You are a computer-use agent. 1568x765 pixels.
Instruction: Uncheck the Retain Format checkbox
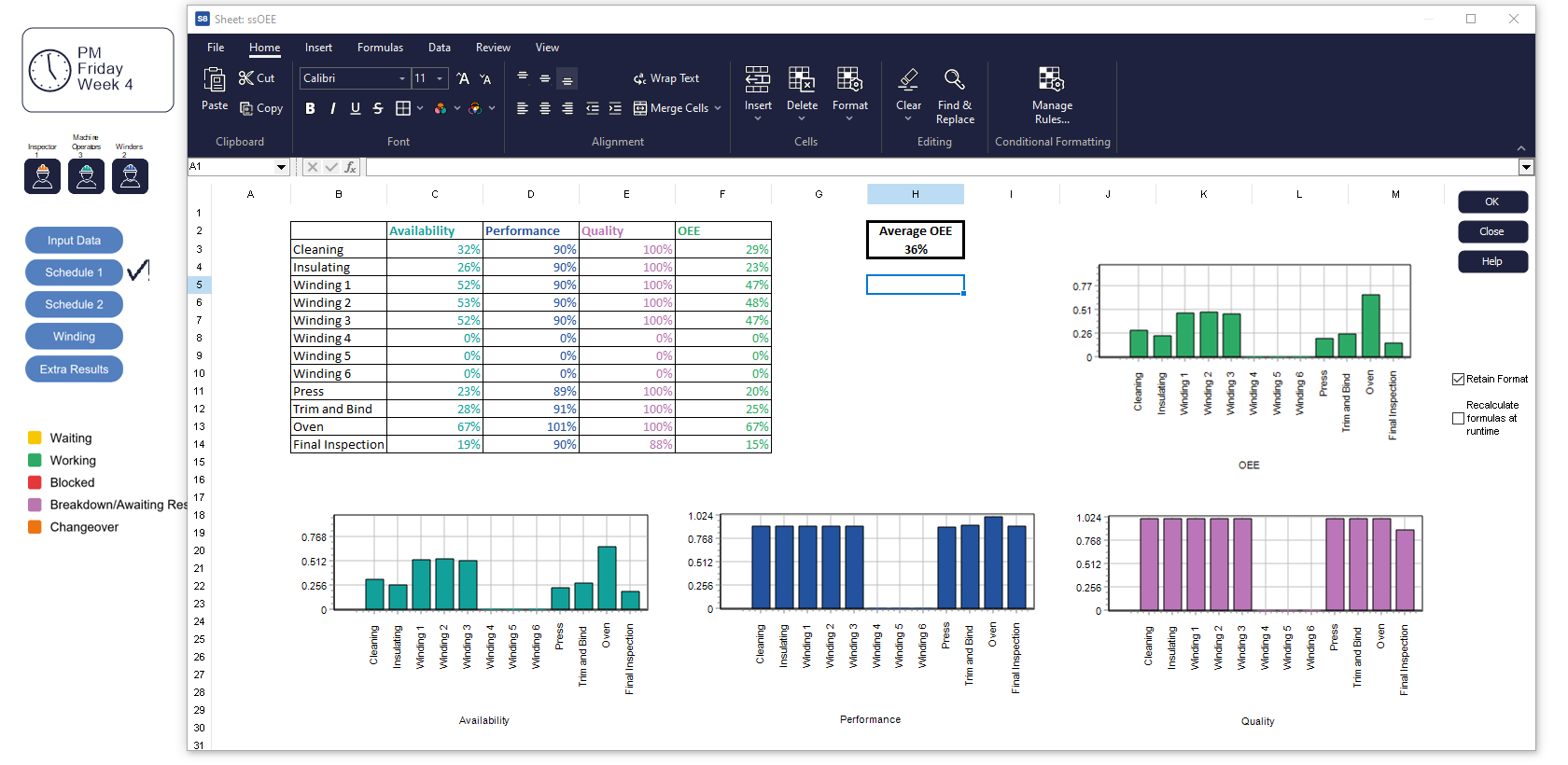pyautogui.click(x=1458, y=379)
